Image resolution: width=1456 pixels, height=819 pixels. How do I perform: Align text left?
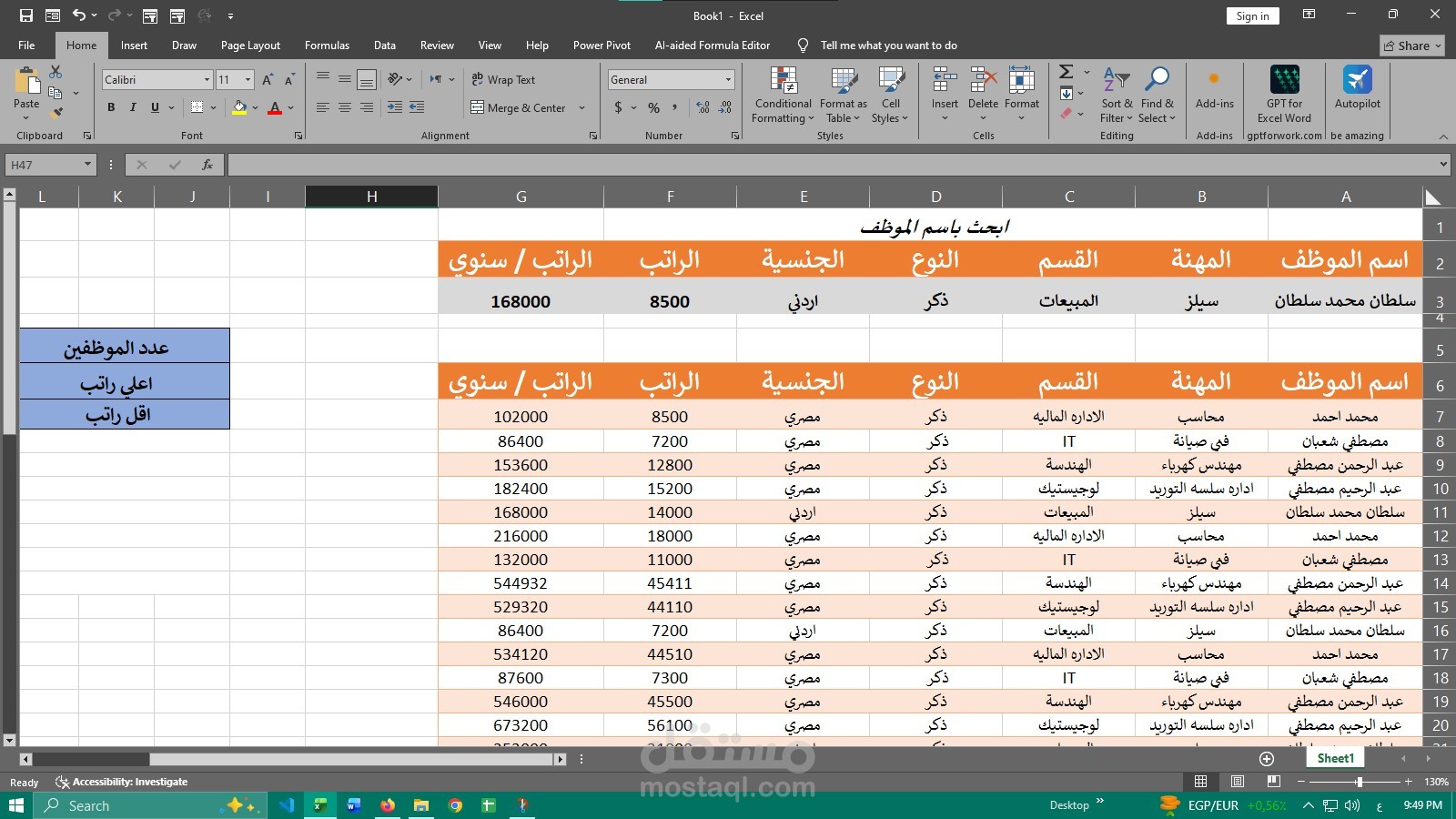pyautogui.click(x=323, y=107)
